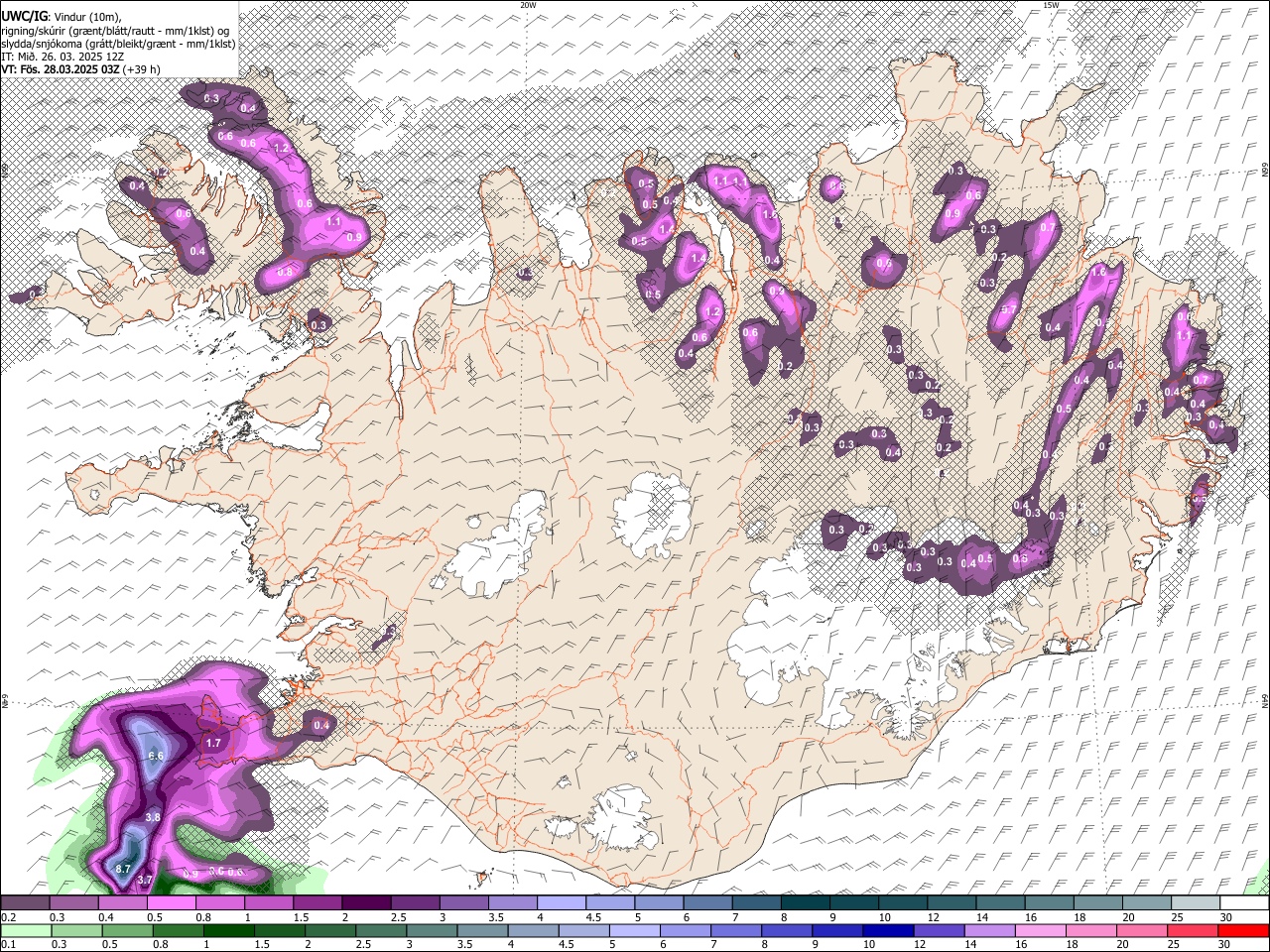Screen dimensions: 1270x952
Task: Pick the lilac 14–16 swatch, lower rain scale
Action: click(x=990, y=930)
